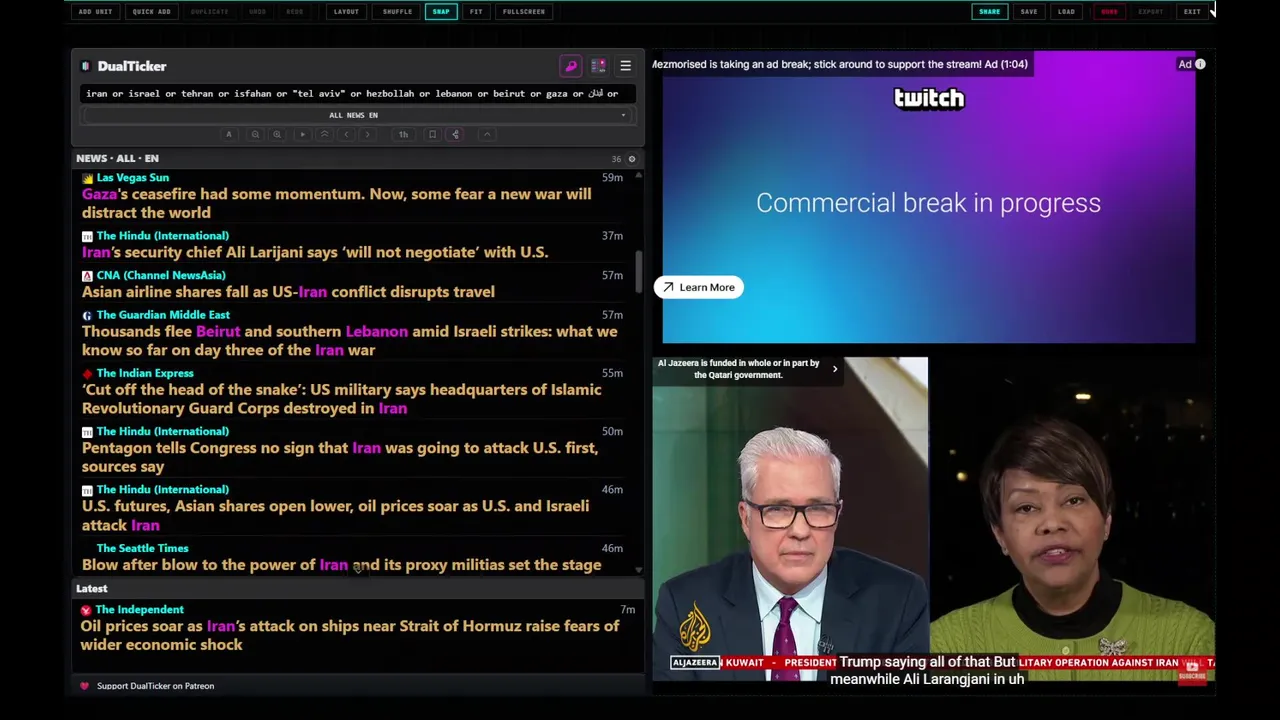The image size is (1280, 720).
Task: Open Thousands flee Beirut headline
Action: [x=349, y=341]
